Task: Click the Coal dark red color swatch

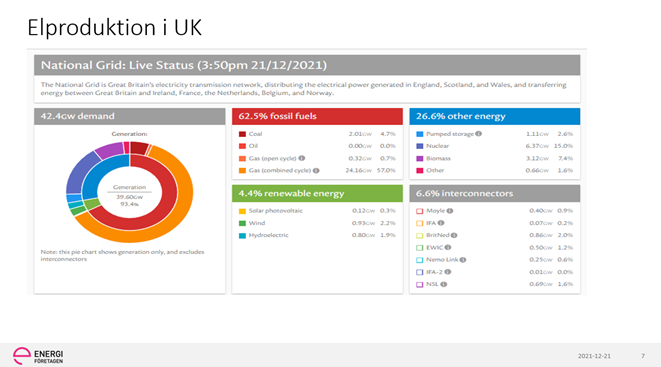Action: 242,134
